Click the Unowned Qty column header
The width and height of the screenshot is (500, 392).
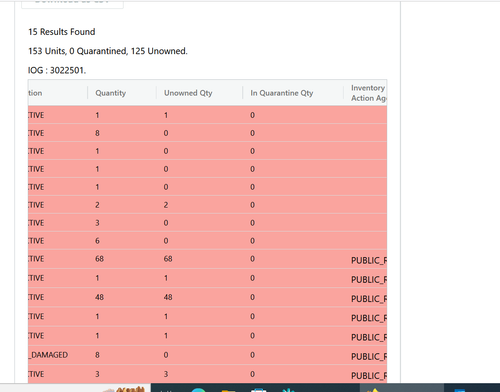point(188,93)
